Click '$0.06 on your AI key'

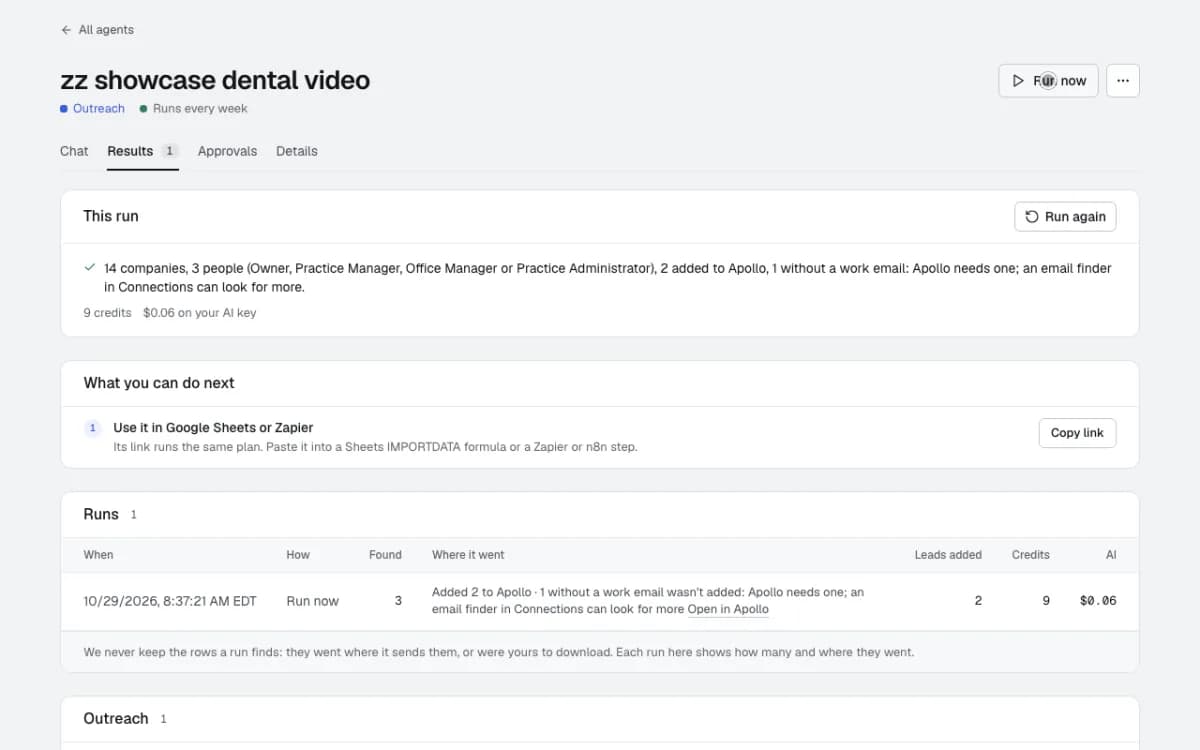(x=200, y=313)
